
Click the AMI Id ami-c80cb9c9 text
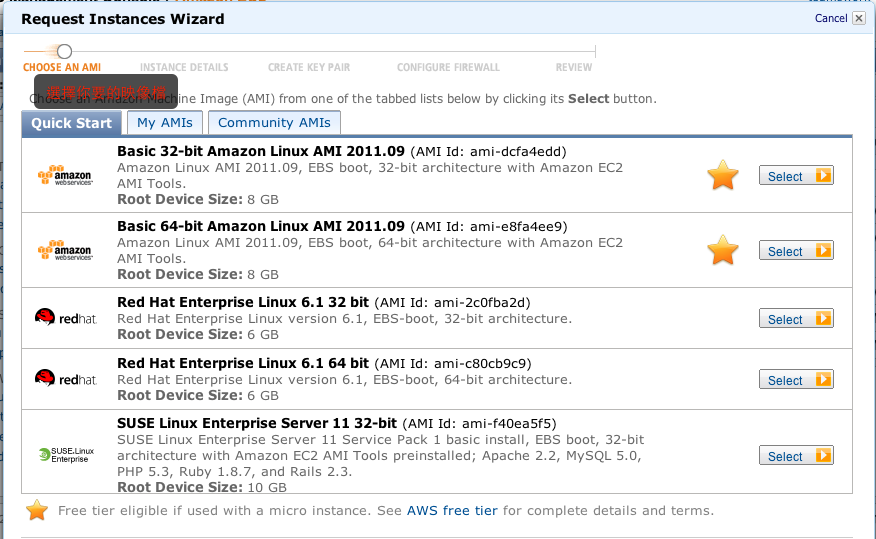453,364
